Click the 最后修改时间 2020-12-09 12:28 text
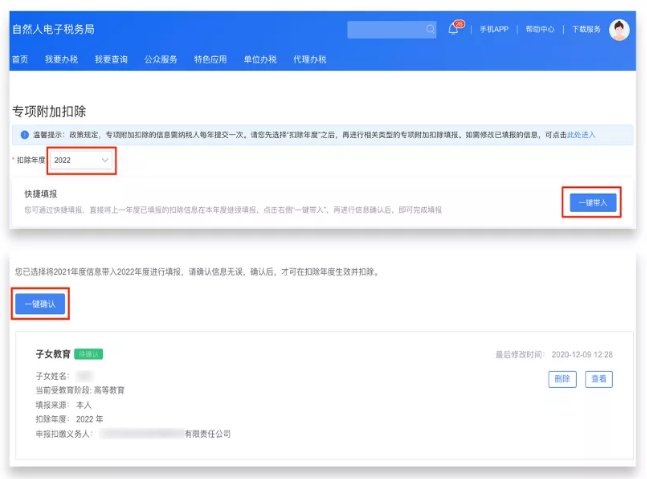Image resolution: width=647 pixels, height=479 pixels. click(554, 355)
